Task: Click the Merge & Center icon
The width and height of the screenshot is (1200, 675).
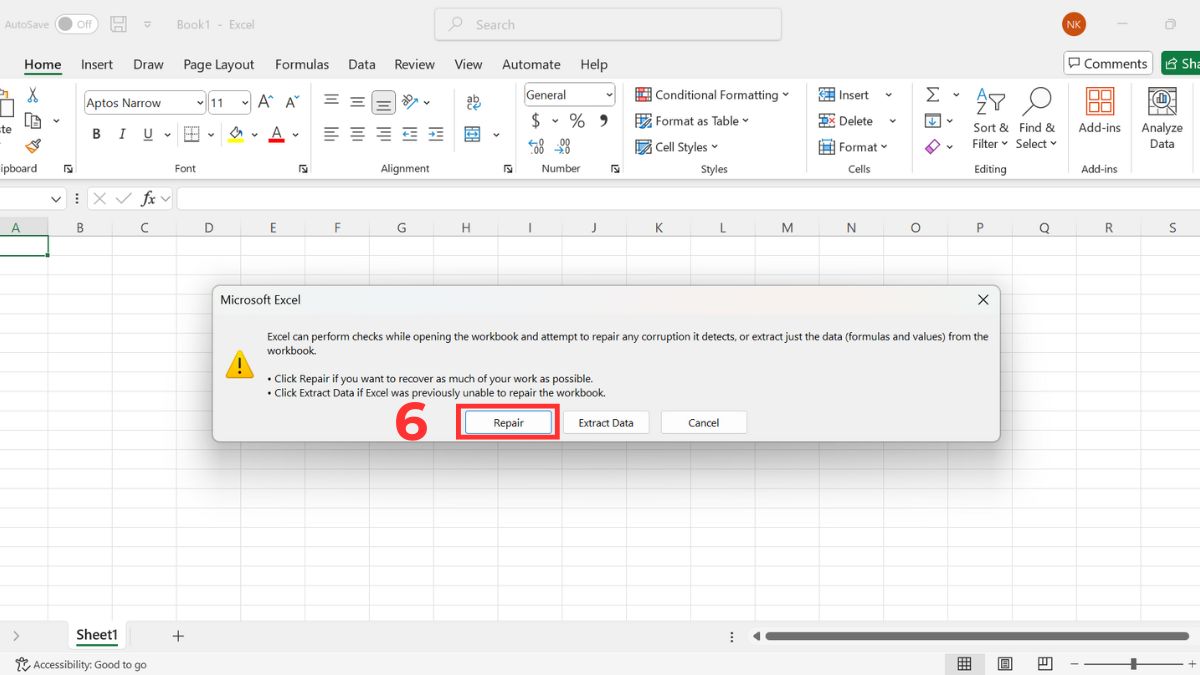Action: 472,134
